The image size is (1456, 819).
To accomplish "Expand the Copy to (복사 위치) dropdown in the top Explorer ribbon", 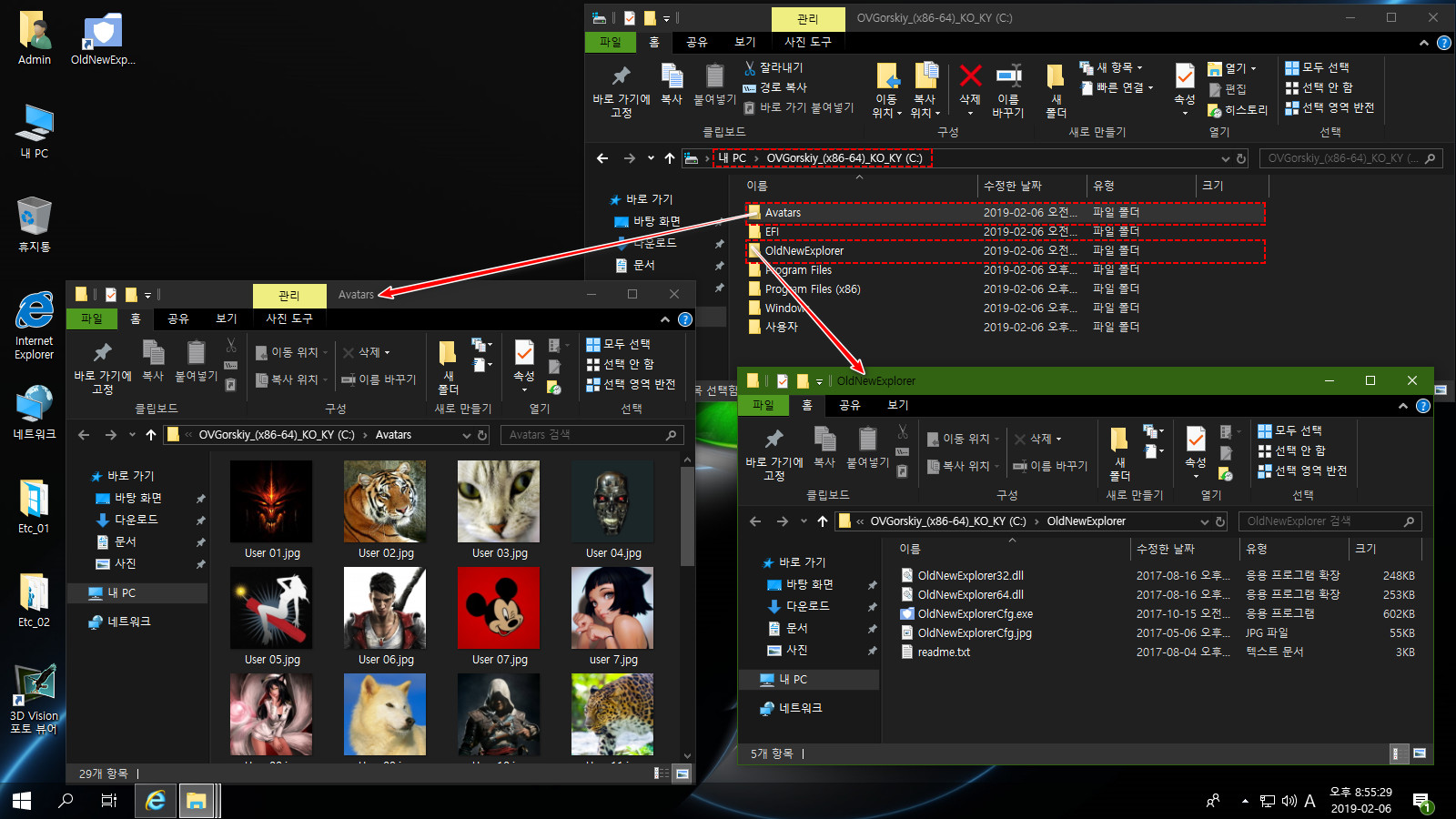I will point(925,91).
